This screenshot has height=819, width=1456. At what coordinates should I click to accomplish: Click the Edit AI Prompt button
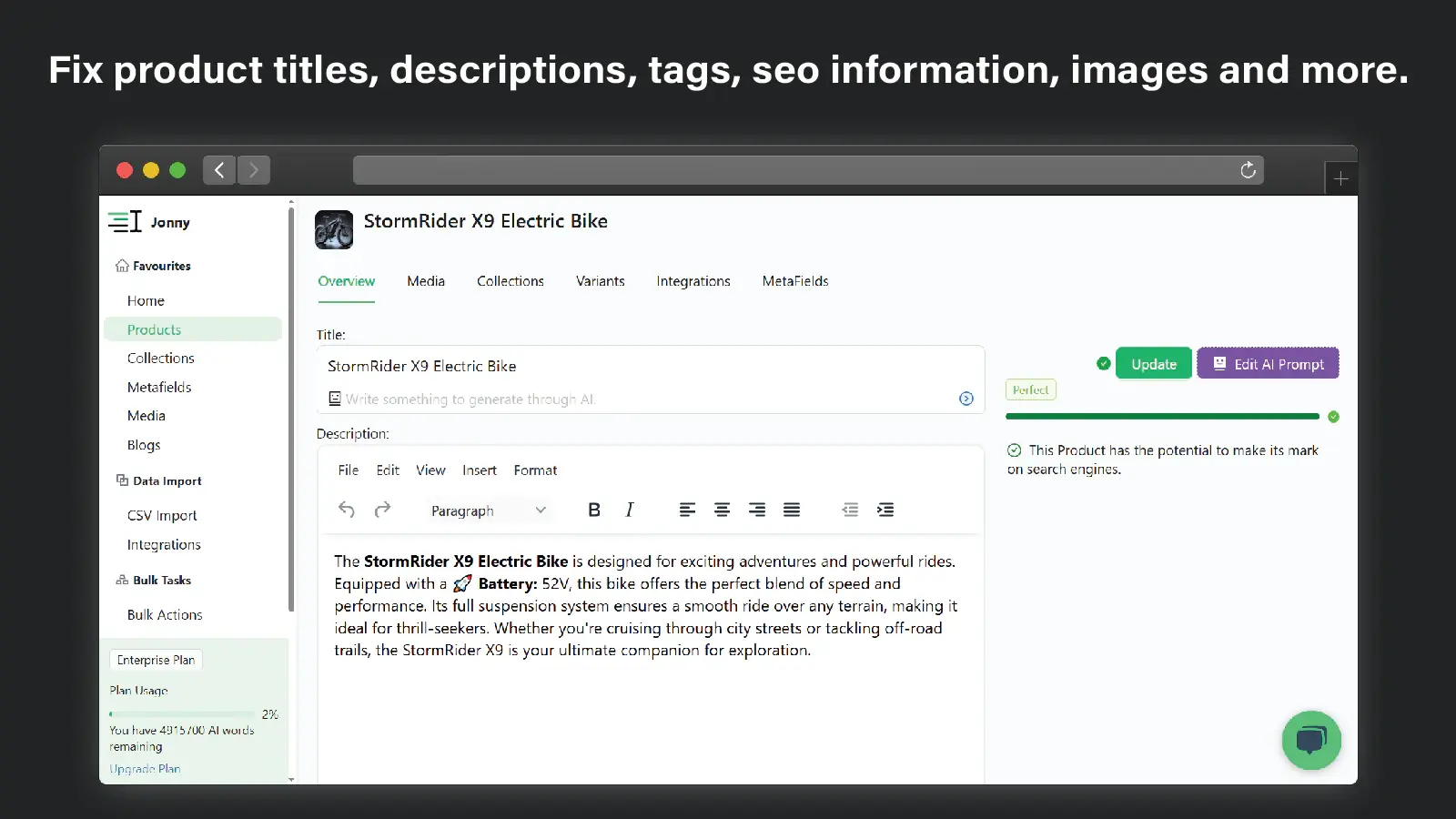[1268, 364]
